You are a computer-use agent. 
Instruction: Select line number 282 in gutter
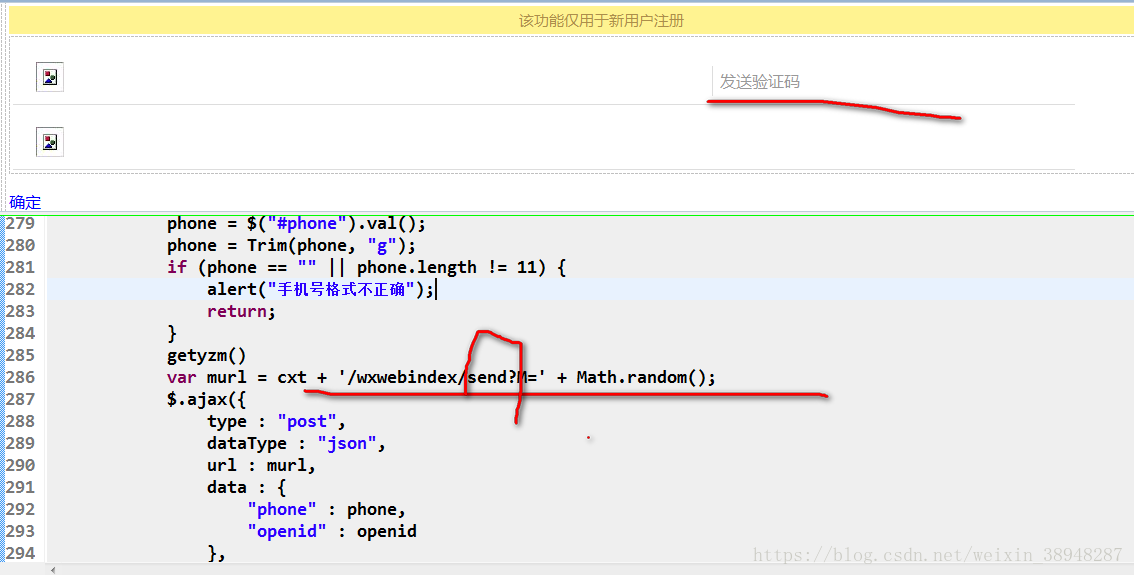tap(20, 289)
